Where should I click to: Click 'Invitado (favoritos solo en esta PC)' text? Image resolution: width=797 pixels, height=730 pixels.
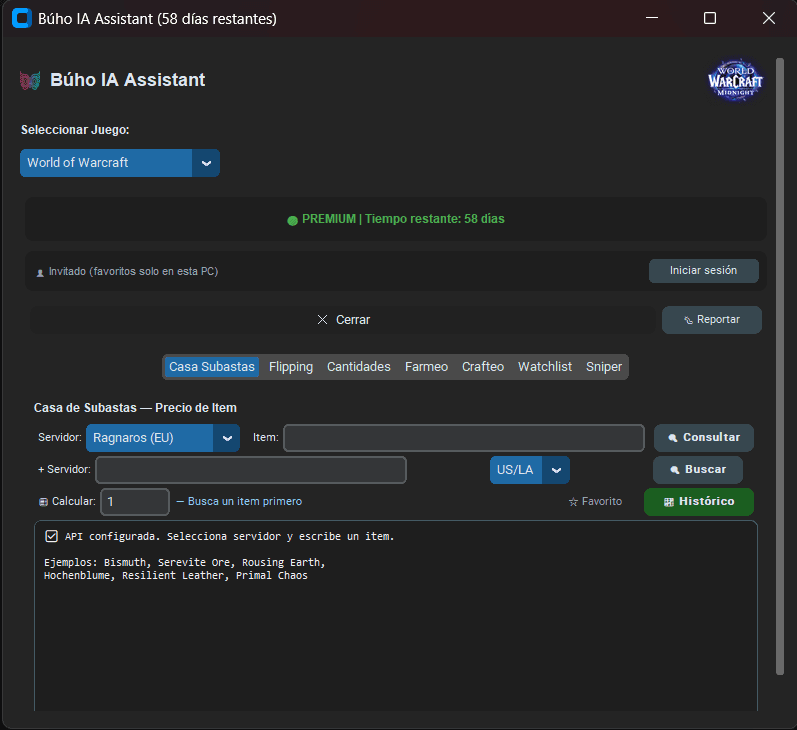point(133,271)
